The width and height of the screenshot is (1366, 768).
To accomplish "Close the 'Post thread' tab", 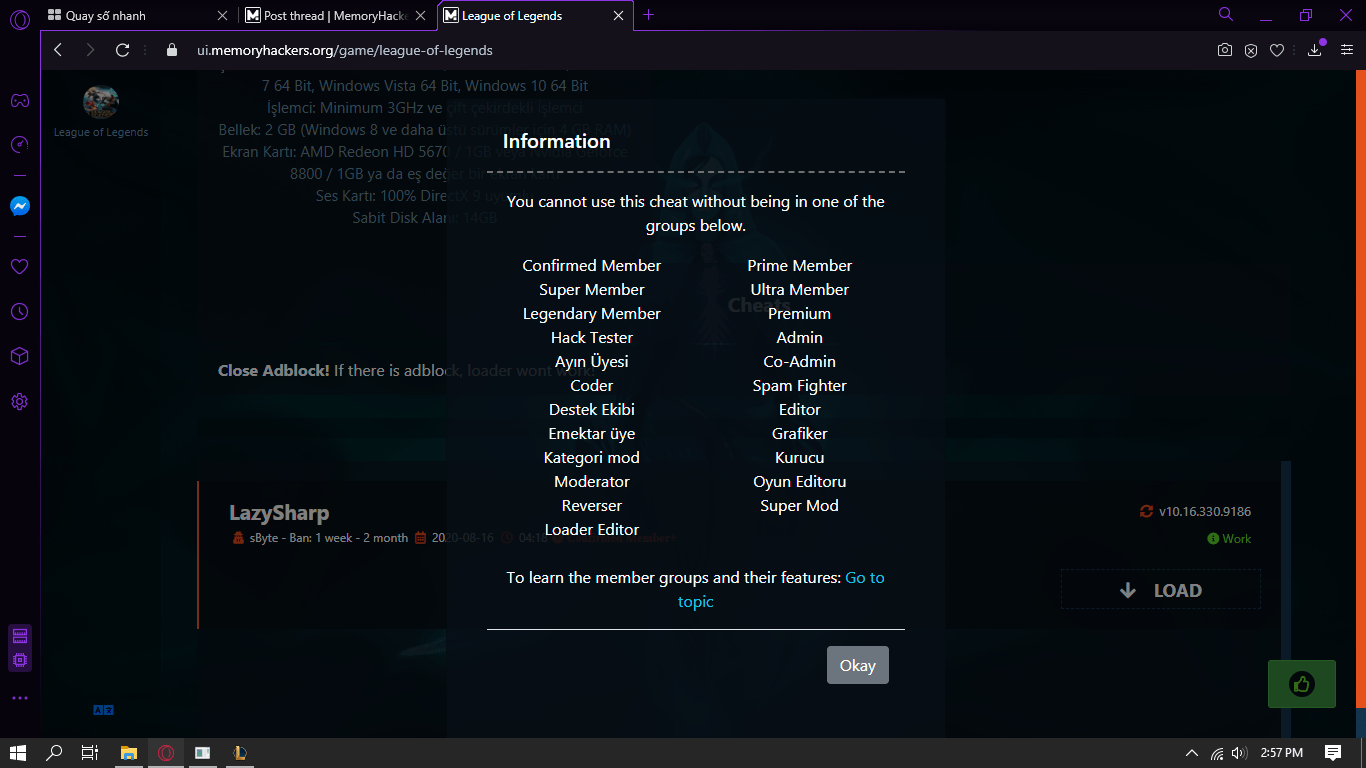I will tap(420, 16).
